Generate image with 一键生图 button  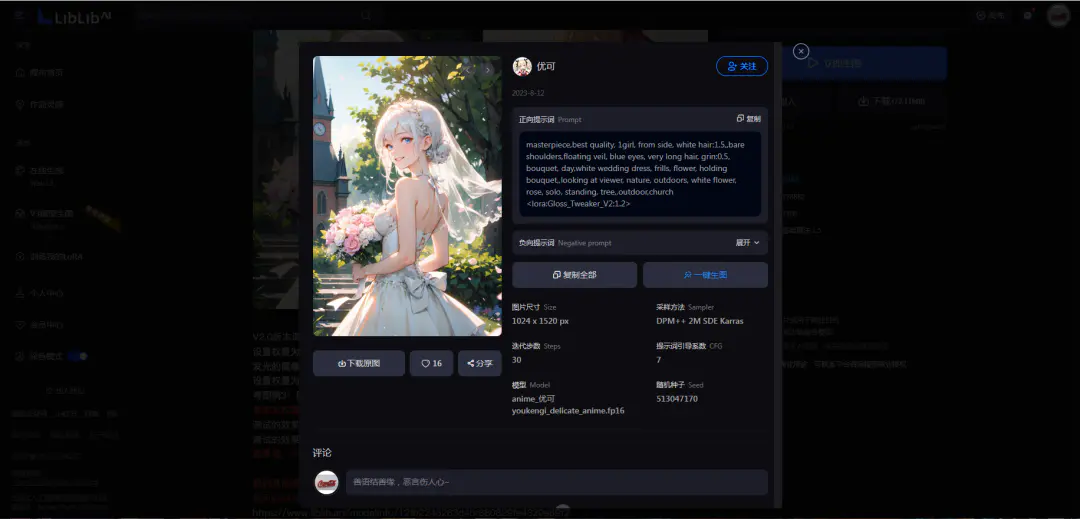705,275
